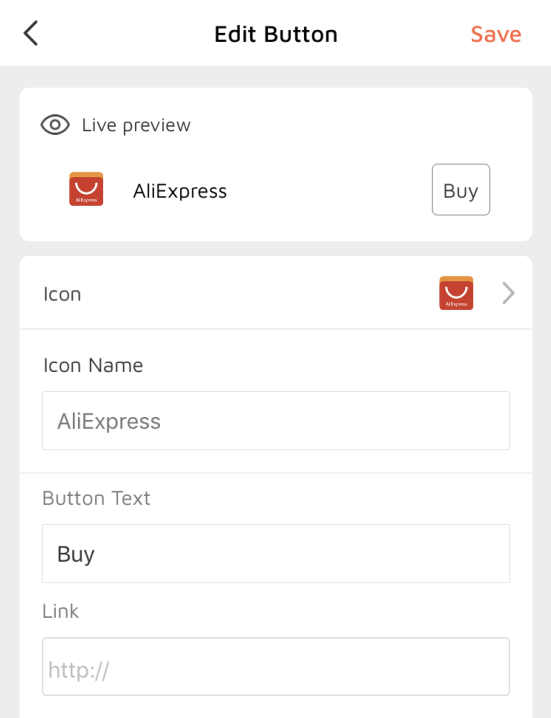551x718 pixels.
Task: Focus the Link http:// input field
Action: (x=276, y=666)
